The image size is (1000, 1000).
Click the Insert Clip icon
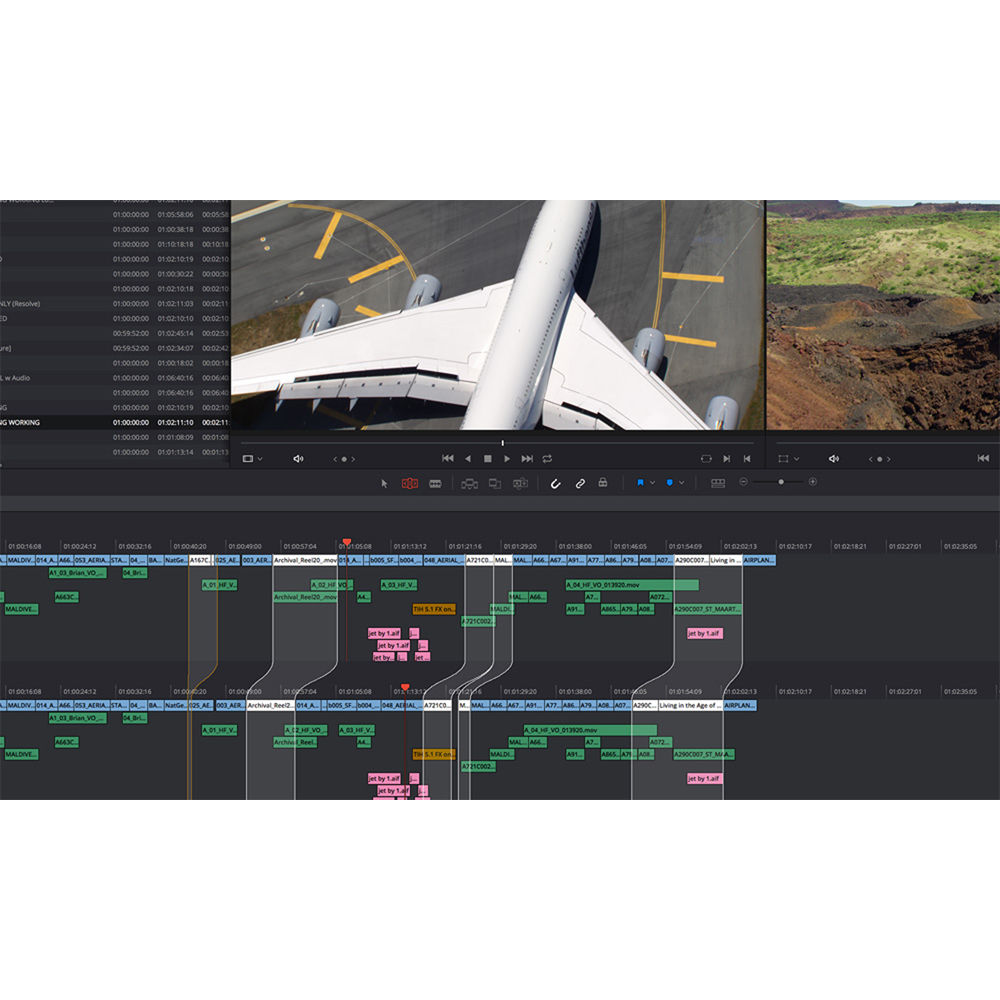(x=469, y=483)
